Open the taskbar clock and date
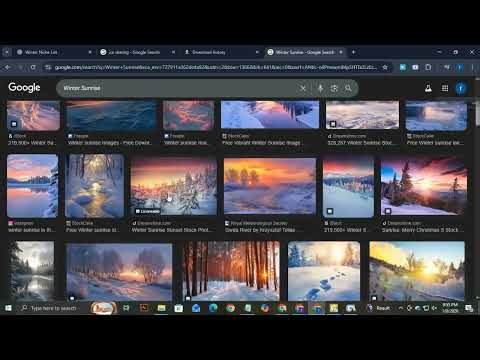480x360 pixels. pyautogui.click(x=450, y=308)
